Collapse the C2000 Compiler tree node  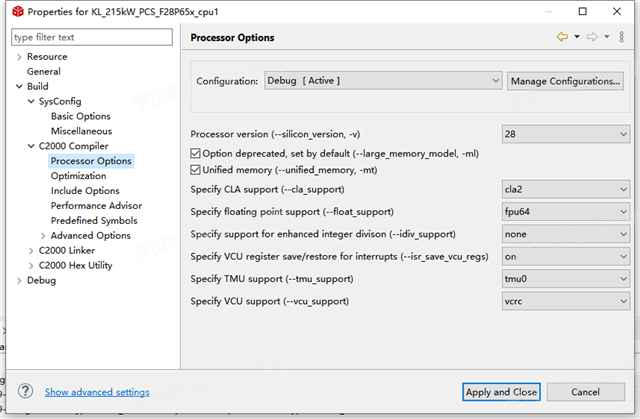(x=31, y=146)
